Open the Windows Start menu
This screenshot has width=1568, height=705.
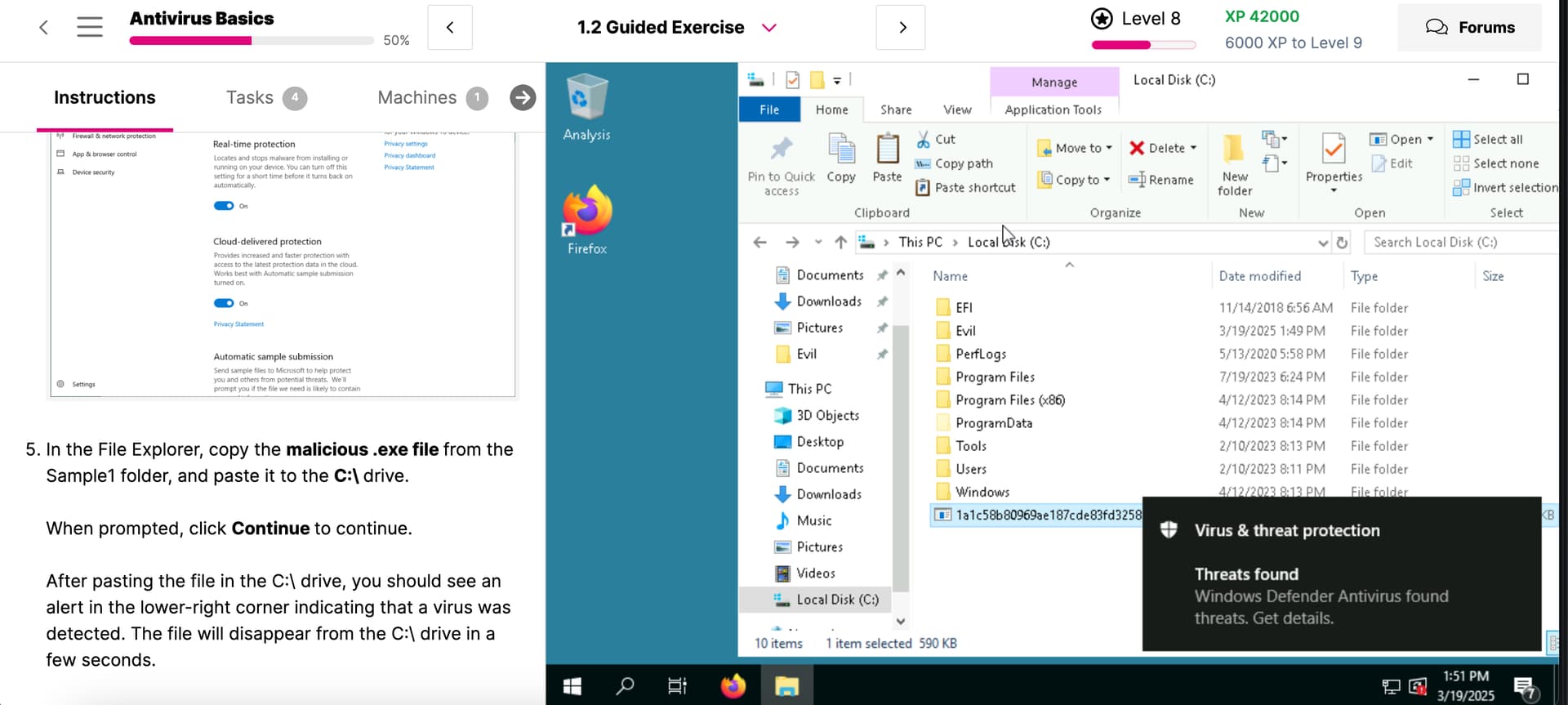click(572, 686)
